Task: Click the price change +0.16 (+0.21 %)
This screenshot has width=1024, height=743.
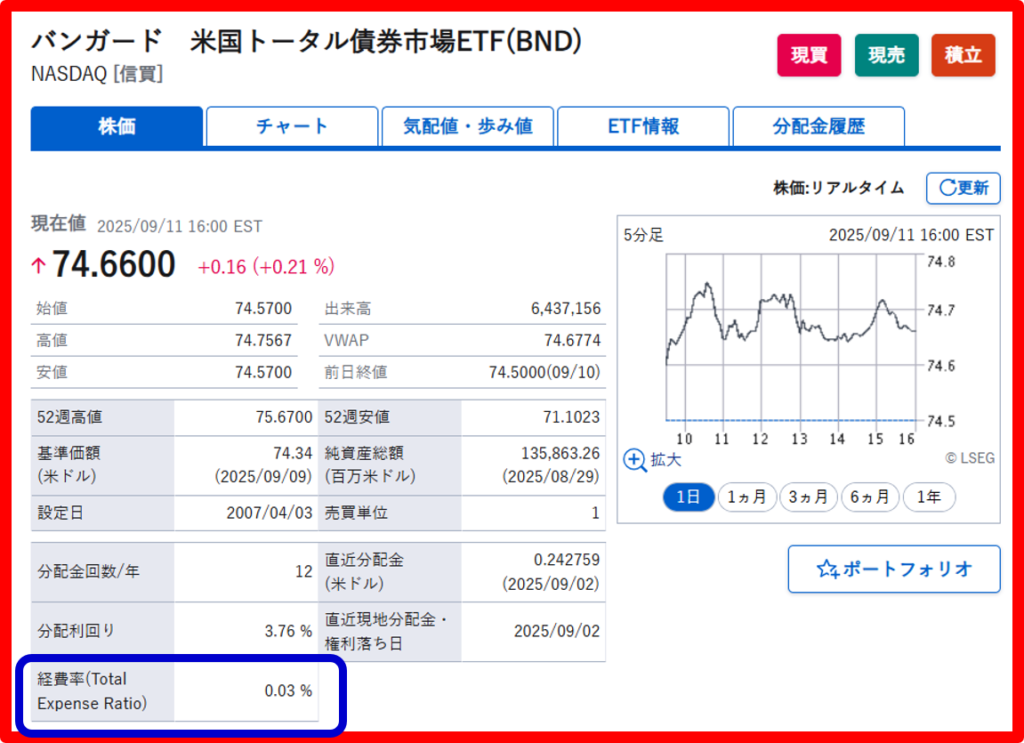Action: click(x=266, y=266)
